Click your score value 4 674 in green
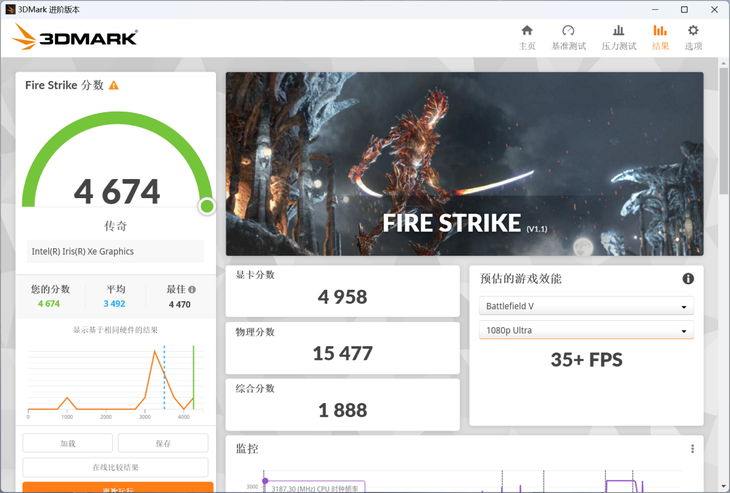Image resolution: width=730 pixels, height=493 pixels. click(49, 304)
